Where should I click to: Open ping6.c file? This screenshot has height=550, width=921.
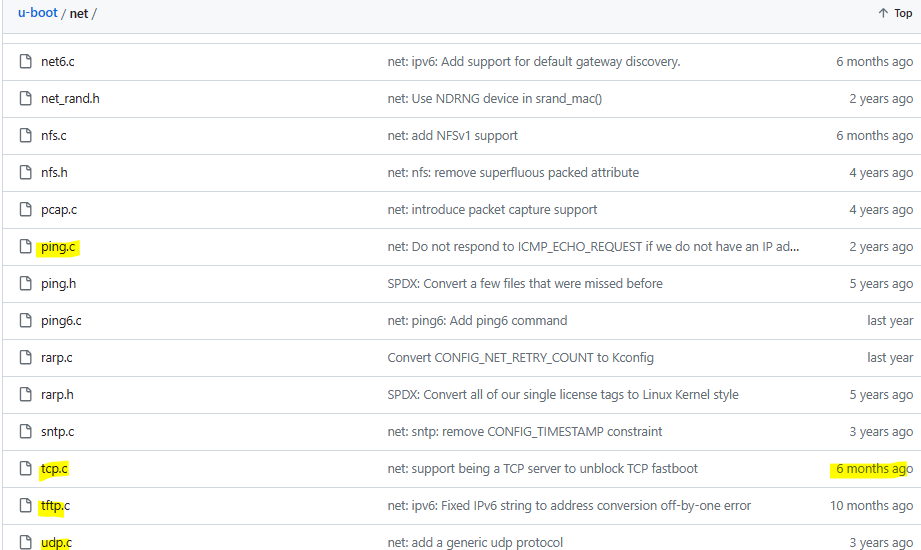coord(61,321)
